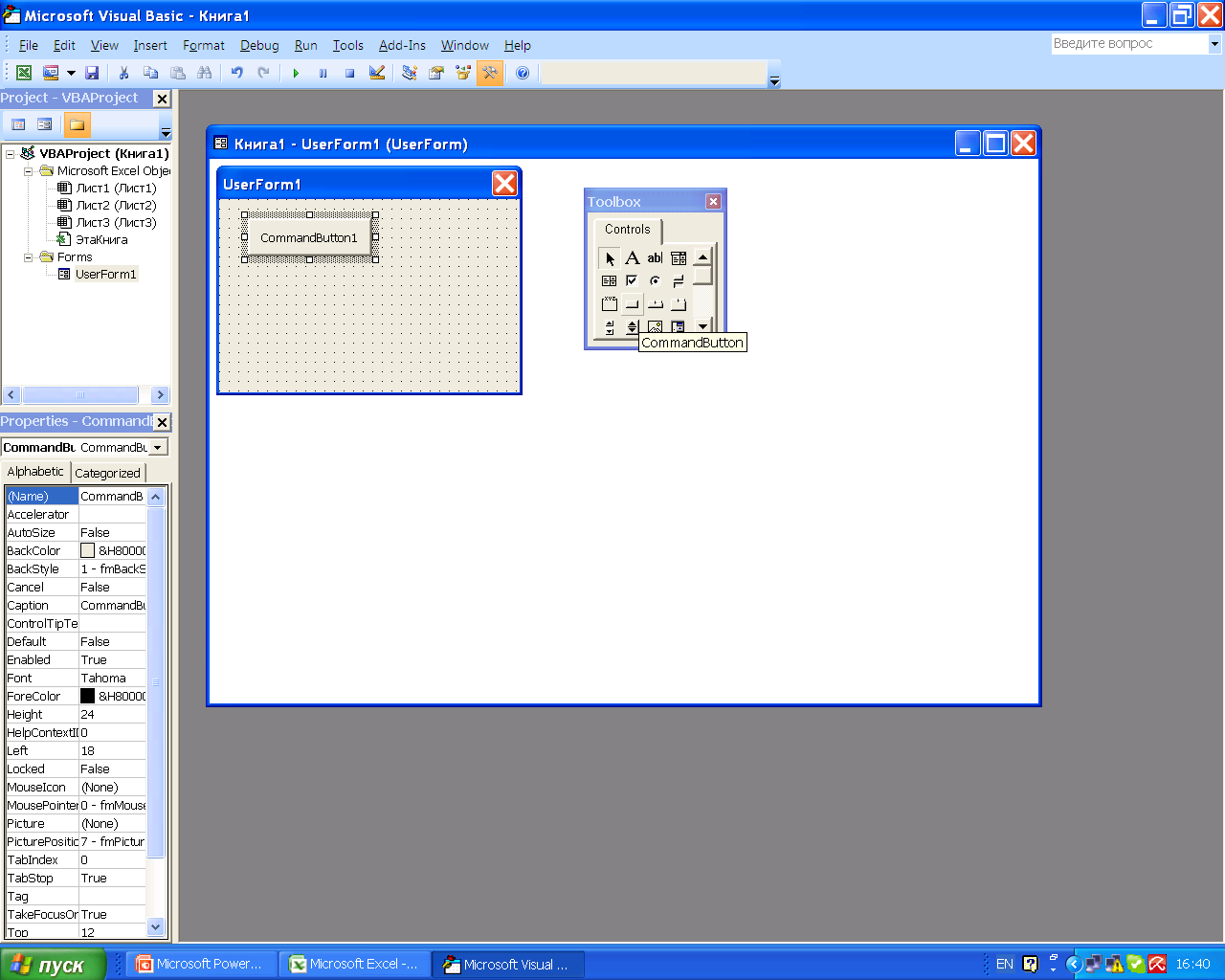
Task: Select the Select Objects arrow tool in the Toolbox
Action: [x=610, y=258]
